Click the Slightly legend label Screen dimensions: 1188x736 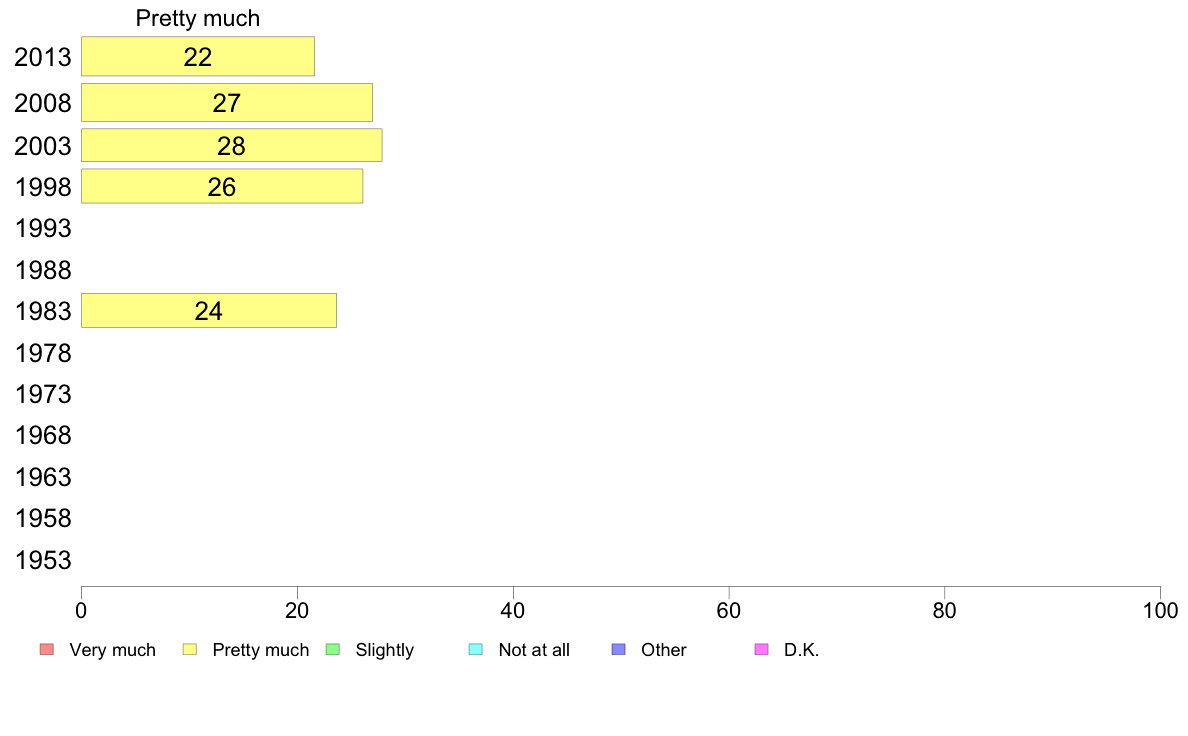pos(385,650)
